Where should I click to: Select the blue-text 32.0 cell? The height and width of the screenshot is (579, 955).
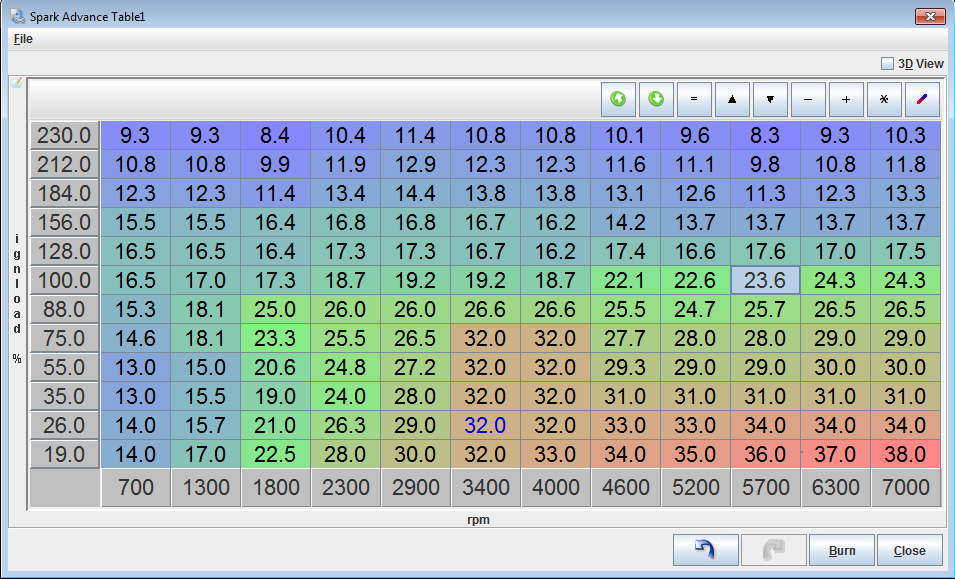pyautogui.click(x=485, y=426)
